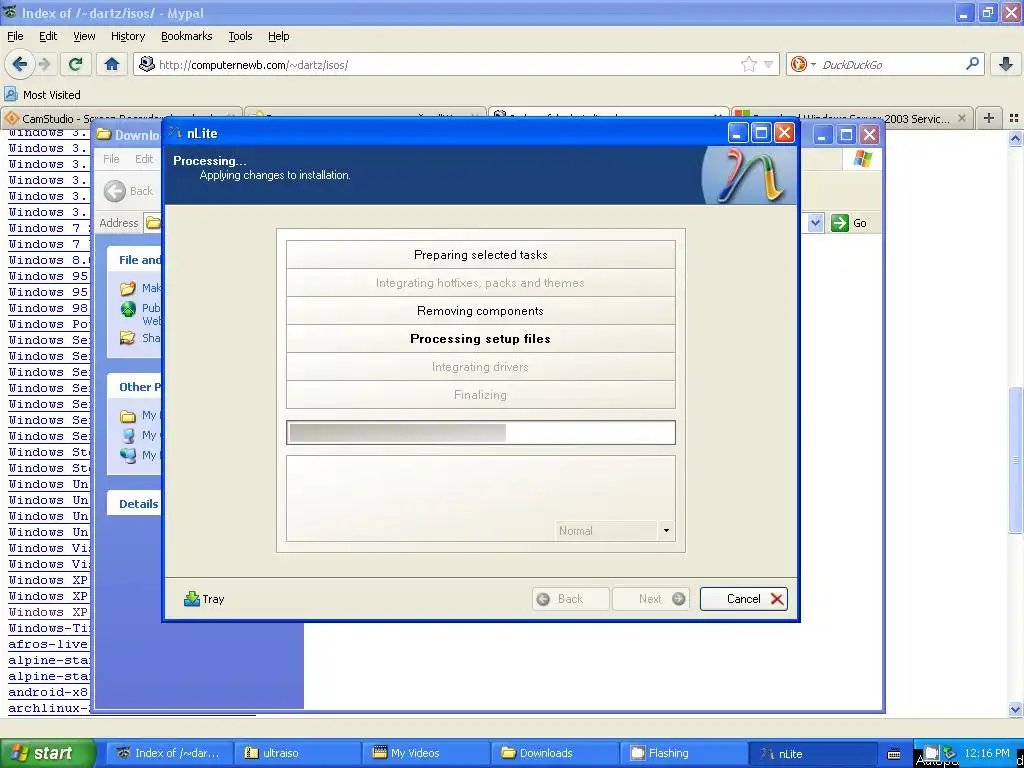Click the make new folder icon in Explorer
1024x768 pixels.
pos(128,288)
